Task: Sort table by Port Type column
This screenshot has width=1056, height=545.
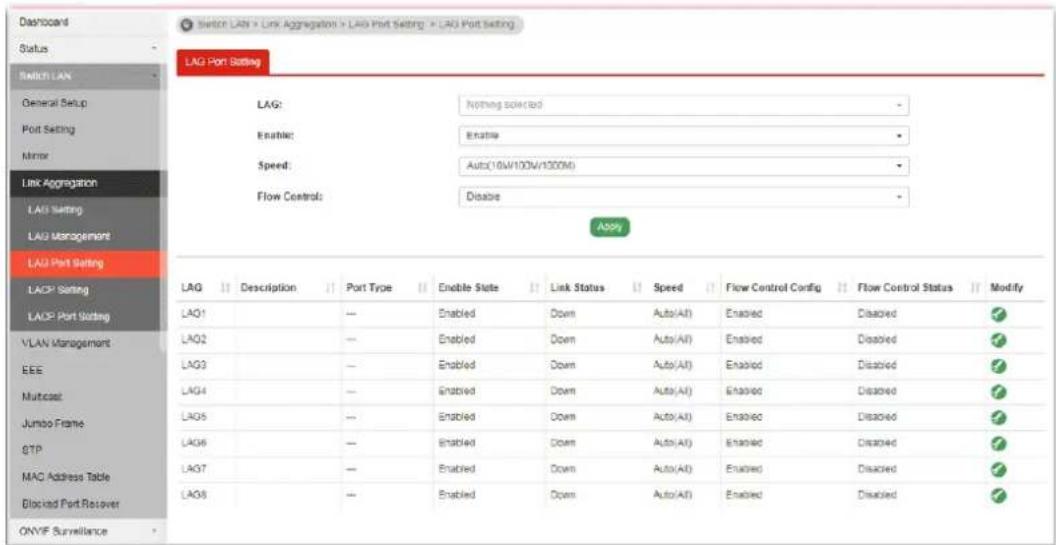Action: click(423, 288)
